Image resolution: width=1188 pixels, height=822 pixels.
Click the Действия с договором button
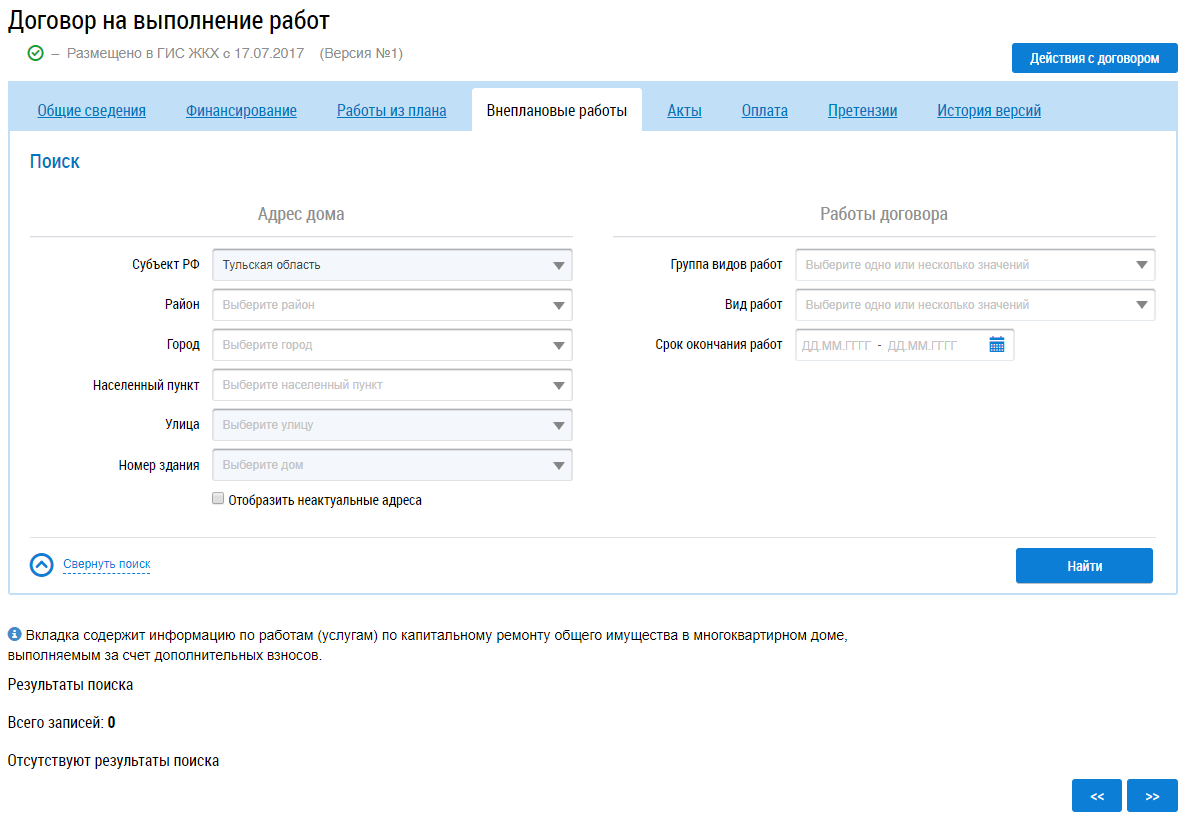click(x=1094, y=58)
